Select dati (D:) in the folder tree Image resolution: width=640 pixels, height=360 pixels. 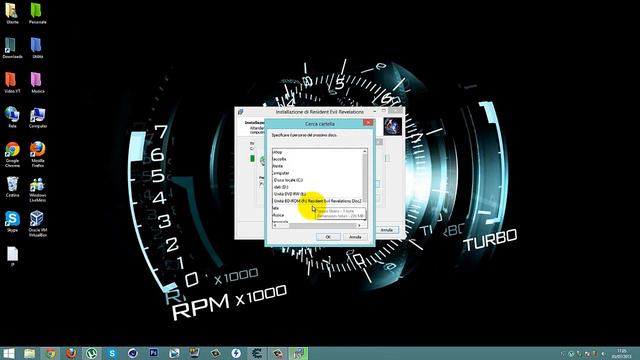coord(281,187)
